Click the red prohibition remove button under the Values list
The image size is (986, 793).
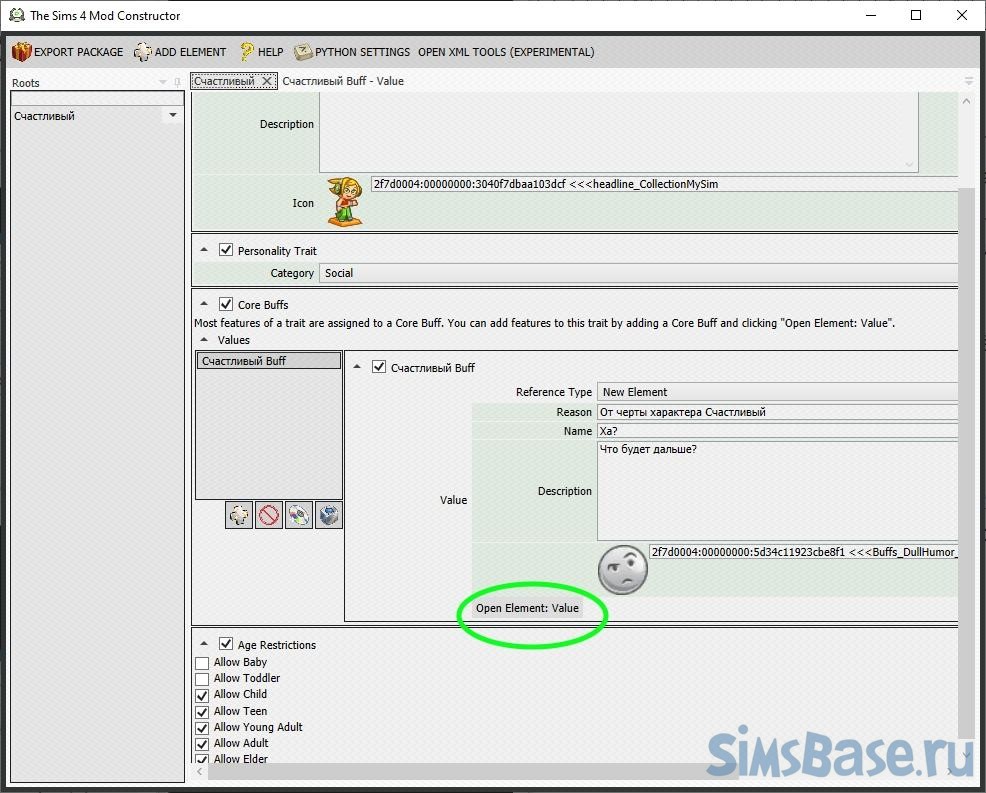click(x=269, y=516)
